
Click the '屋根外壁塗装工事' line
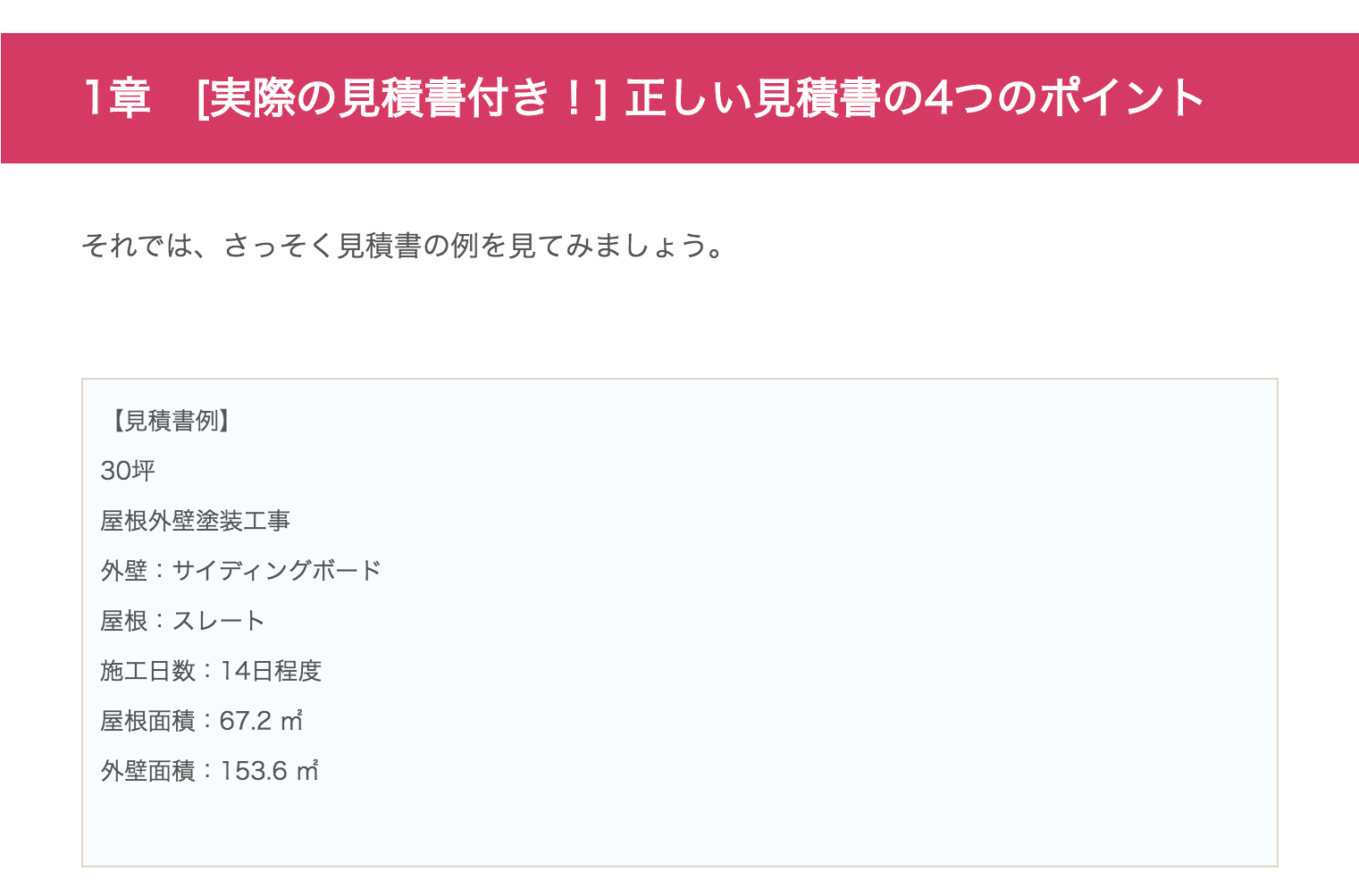pos(196,520)
